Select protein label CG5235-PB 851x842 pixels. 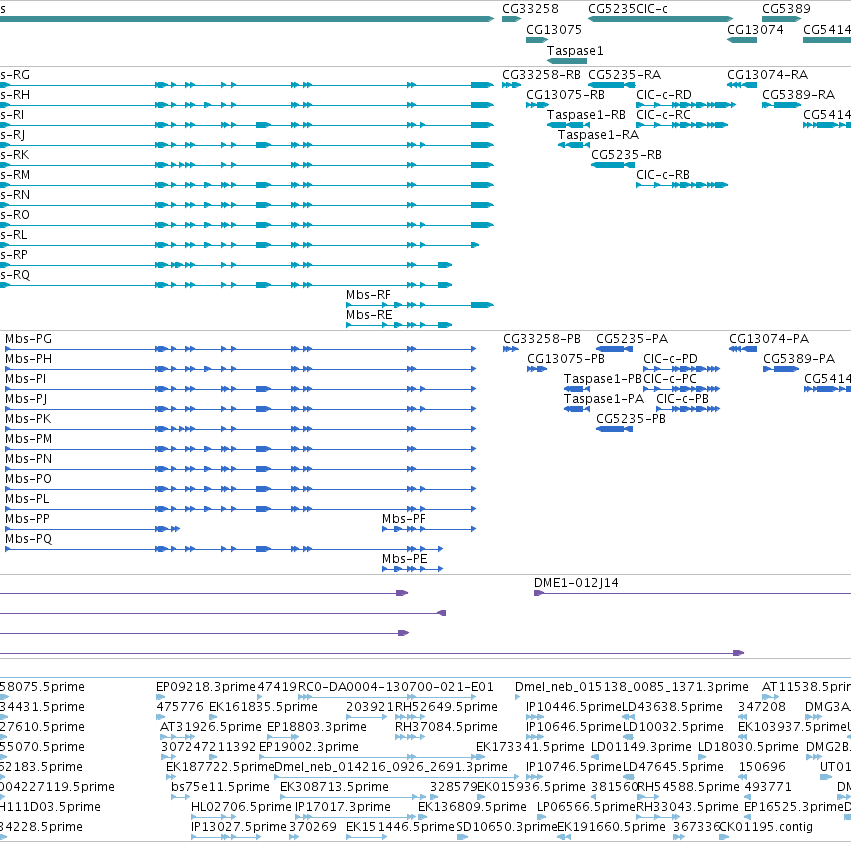tap(631, 419)
